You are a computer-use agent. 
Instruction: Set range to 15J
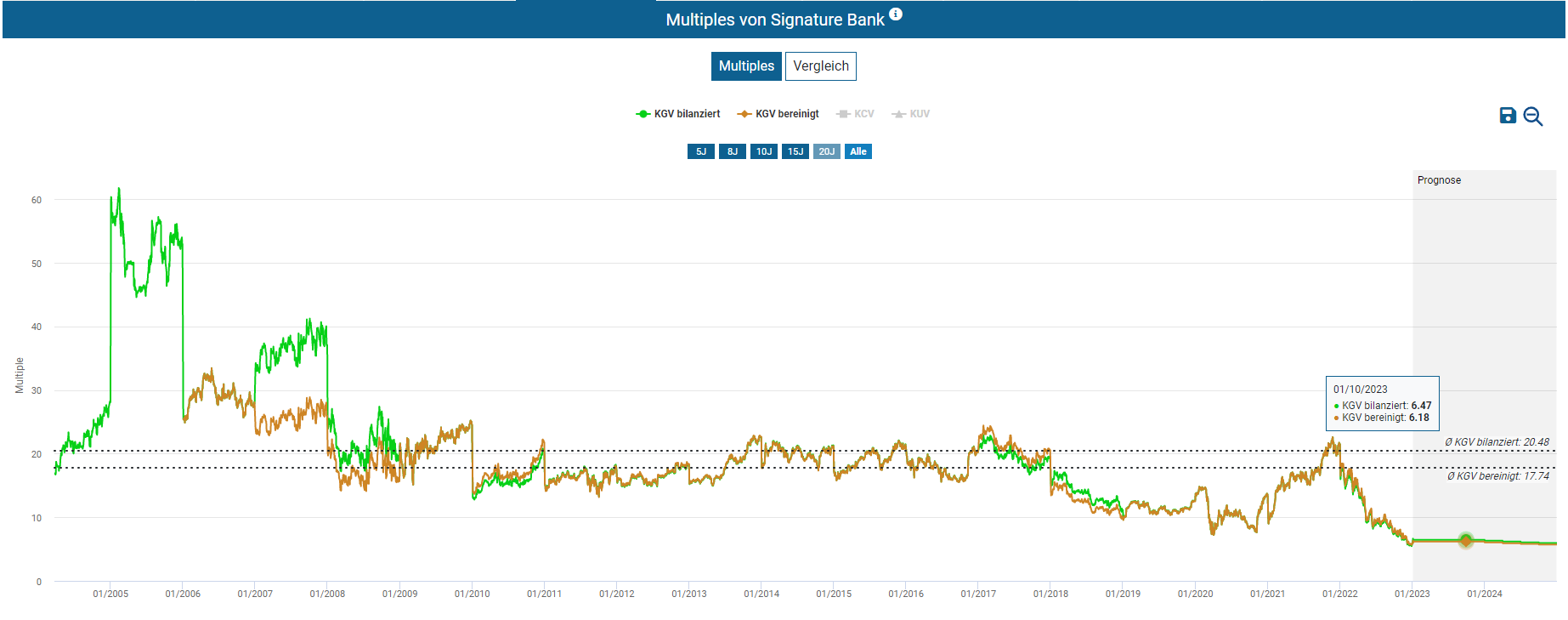pos(795,151)
